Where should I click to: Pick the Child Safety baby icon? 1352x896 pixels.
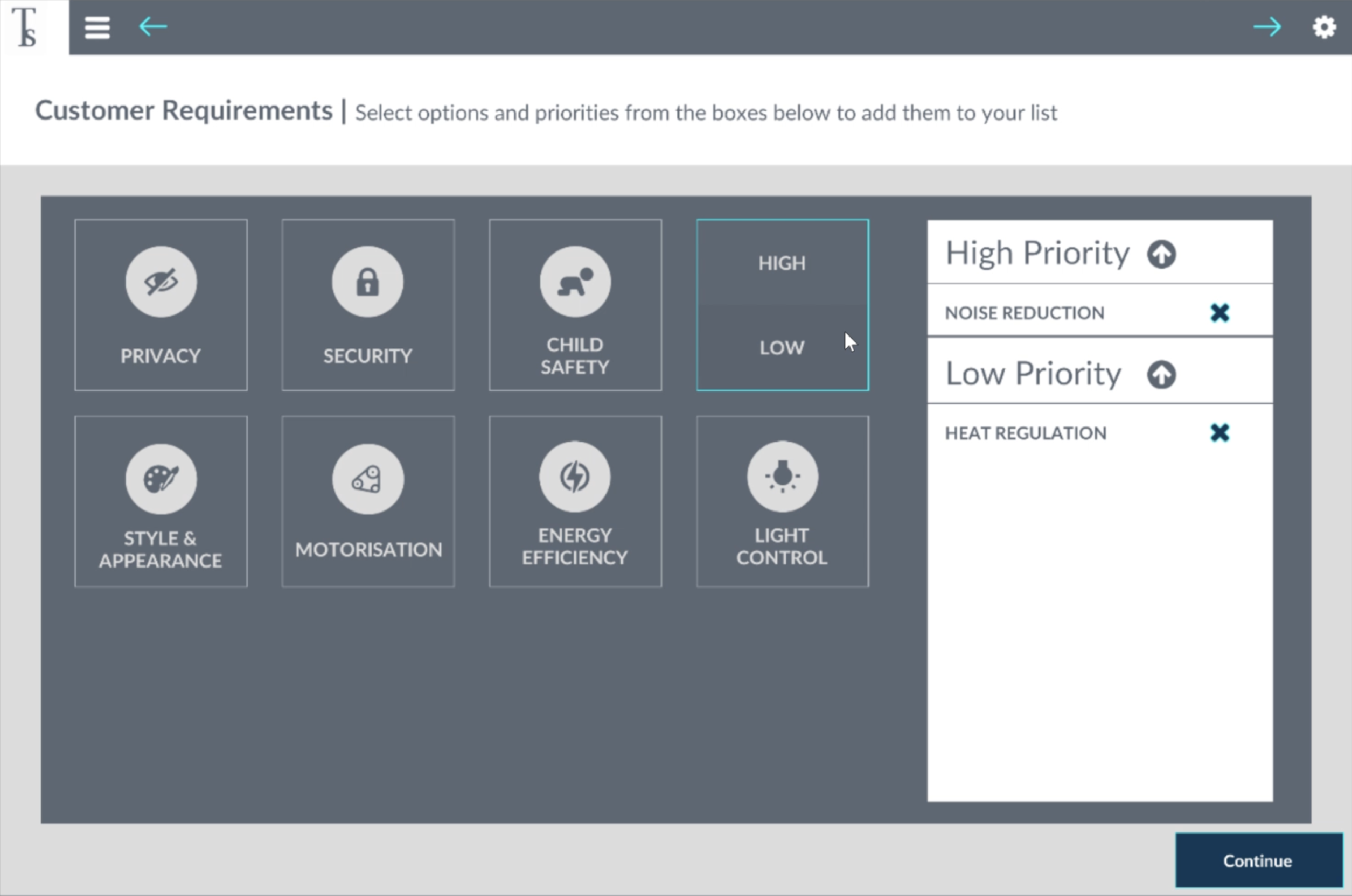click(575, 282)
